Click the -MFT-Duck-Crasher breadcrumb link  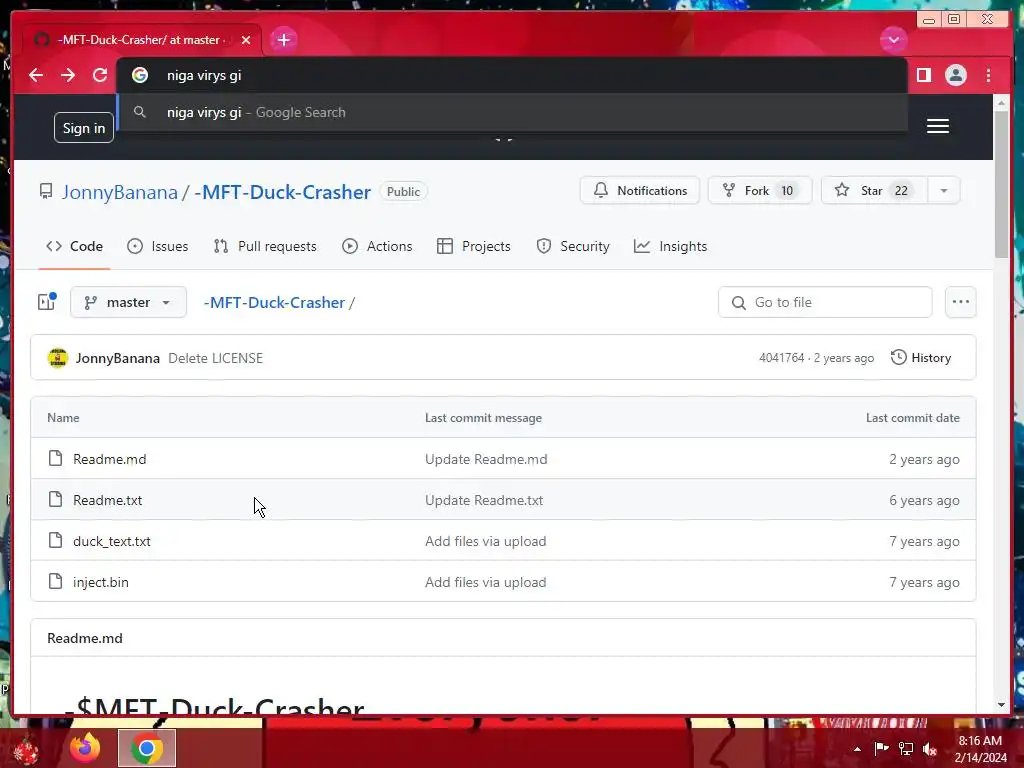point(274,302)
